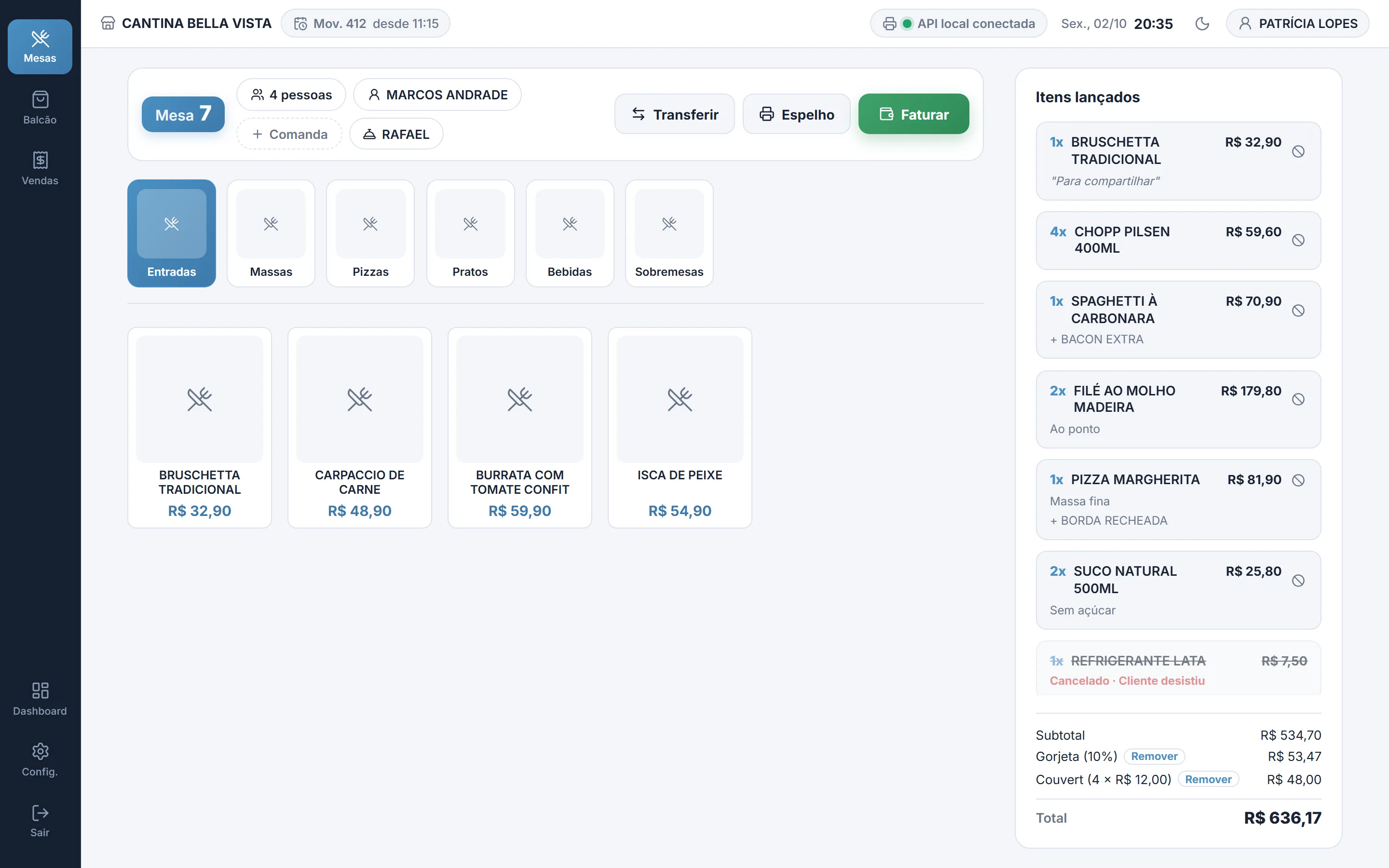The width and height of the screenshot is (1389, 868).
Task: Add Burrata com Tomate Confit
Action: click(519, 428)
